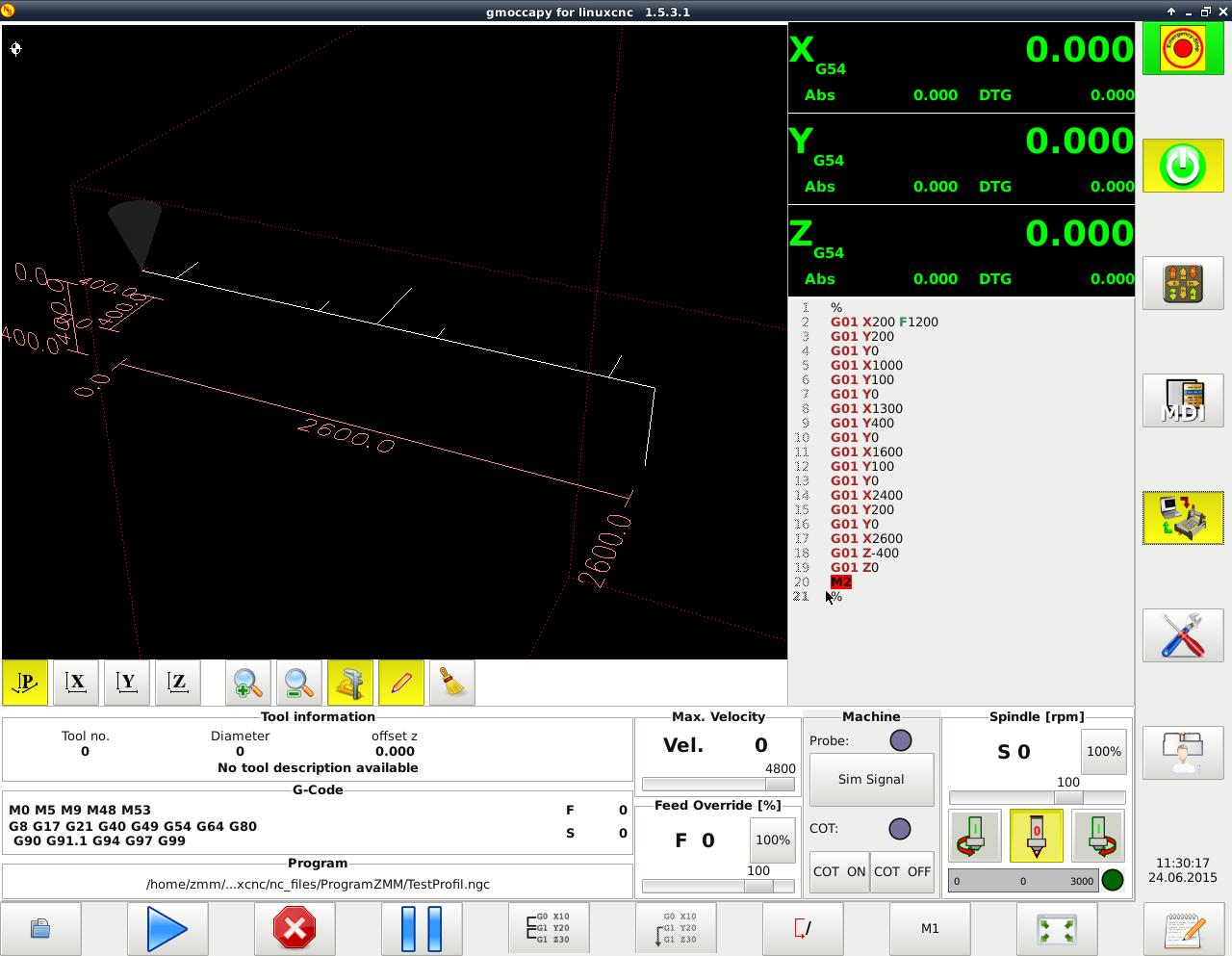Set preview to X view
This screenshot has width=1232, height=956.
[x=76, y=683]
